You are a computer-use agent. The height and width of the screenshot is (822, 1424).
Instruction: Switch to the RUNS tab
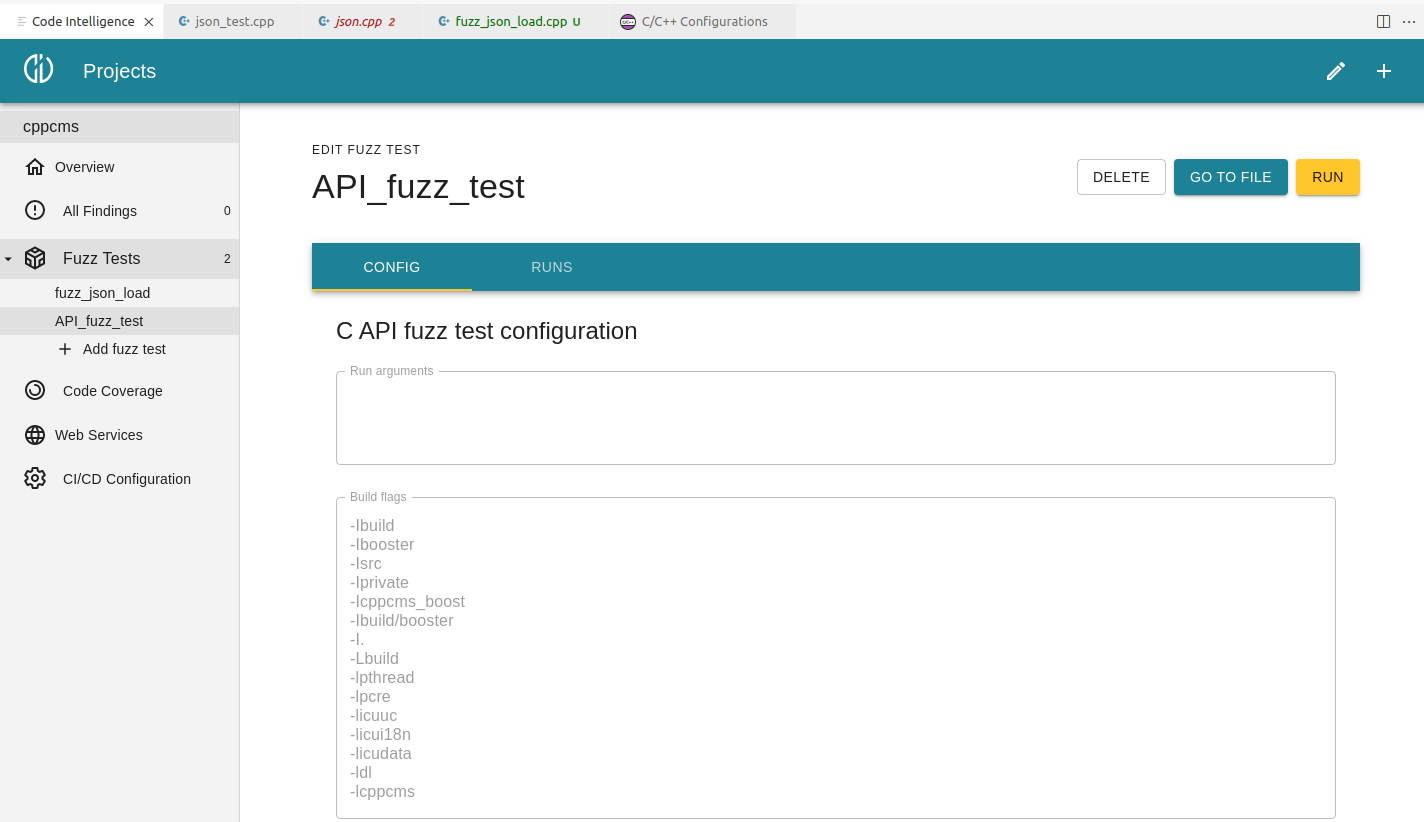(x=552, y=267)
